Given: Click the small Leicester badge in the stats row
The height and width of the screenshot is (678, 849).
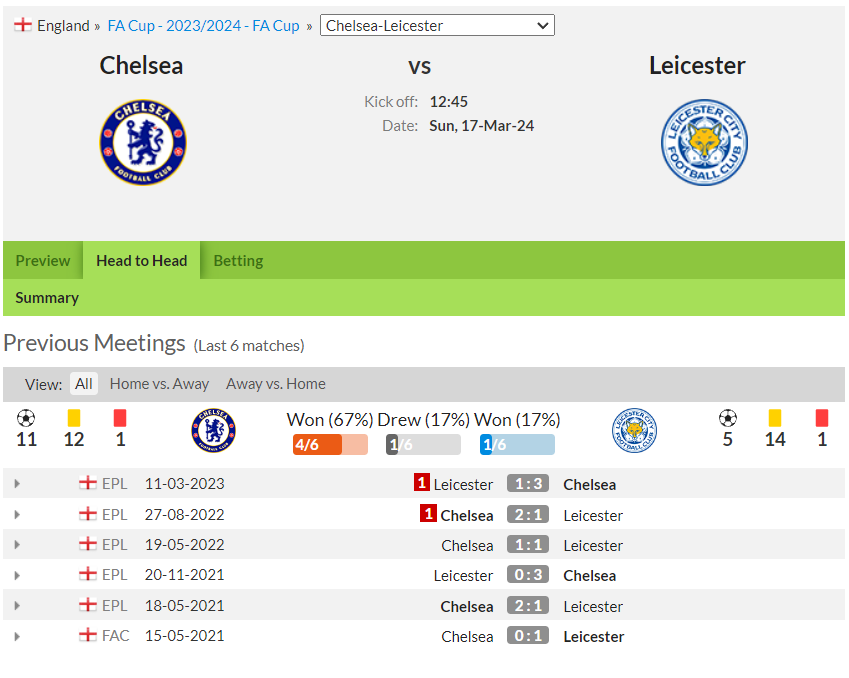Looking at the screenshot, I should (635, 431).
